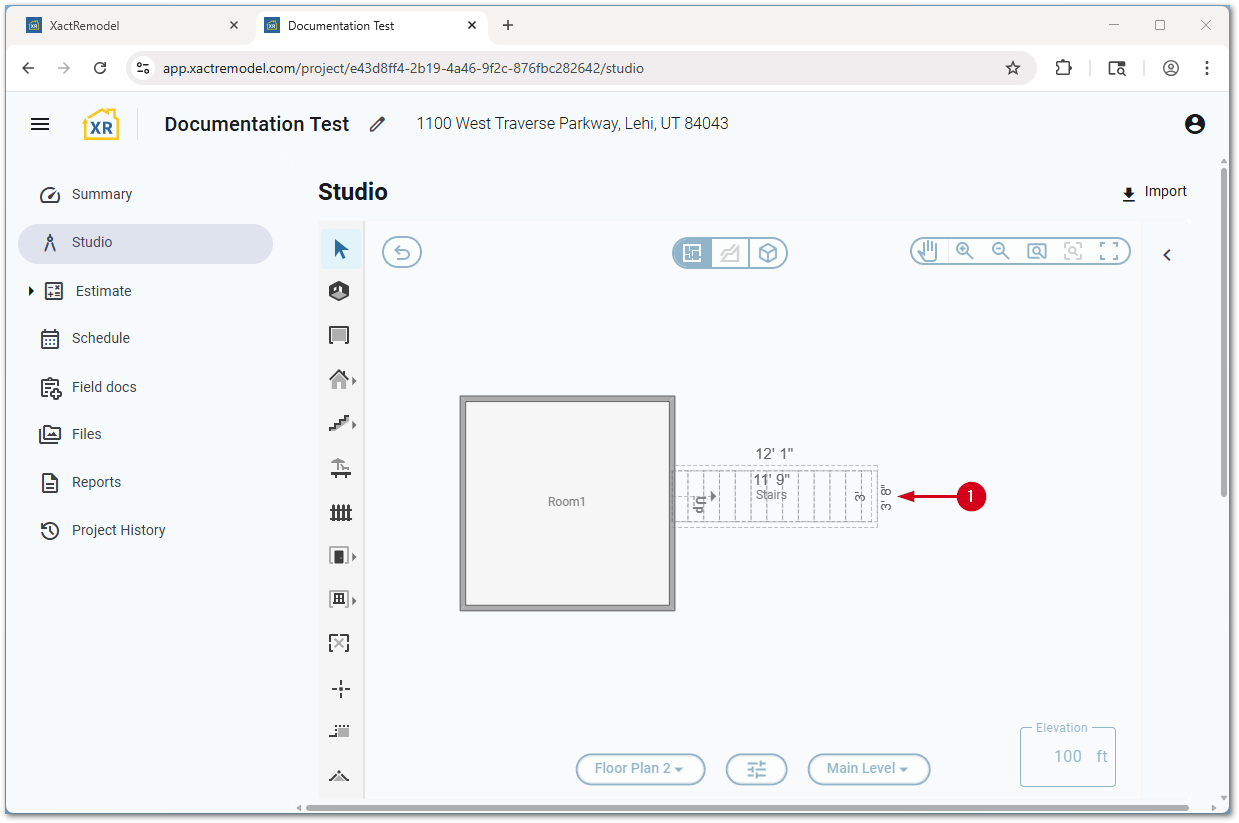Select the staircase tool
This screenshot has width=1239, height=823.
coord(340,424)
